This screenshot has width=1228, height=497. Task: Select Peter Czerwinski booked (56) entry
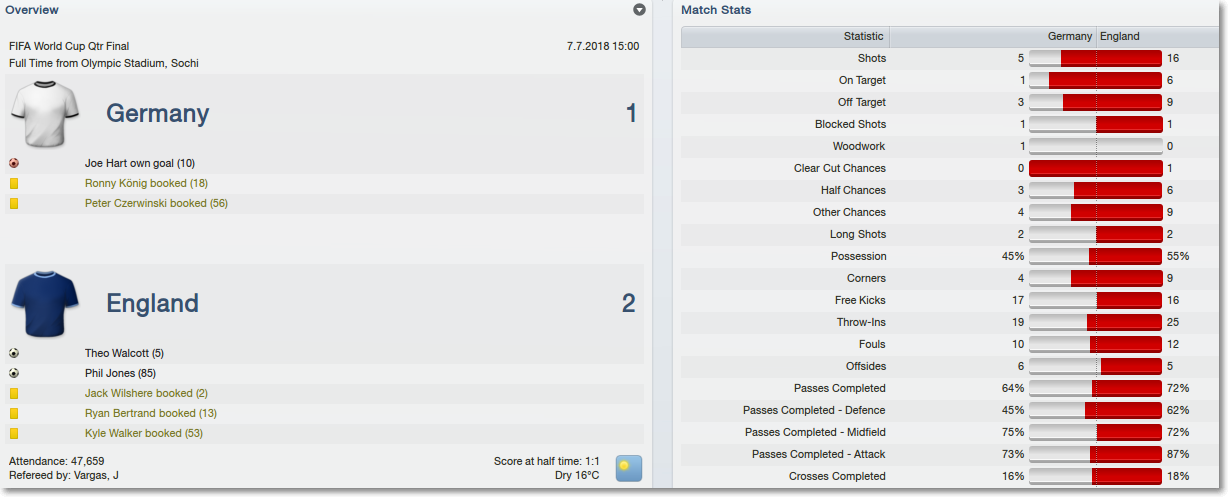(x=157, y=203)
